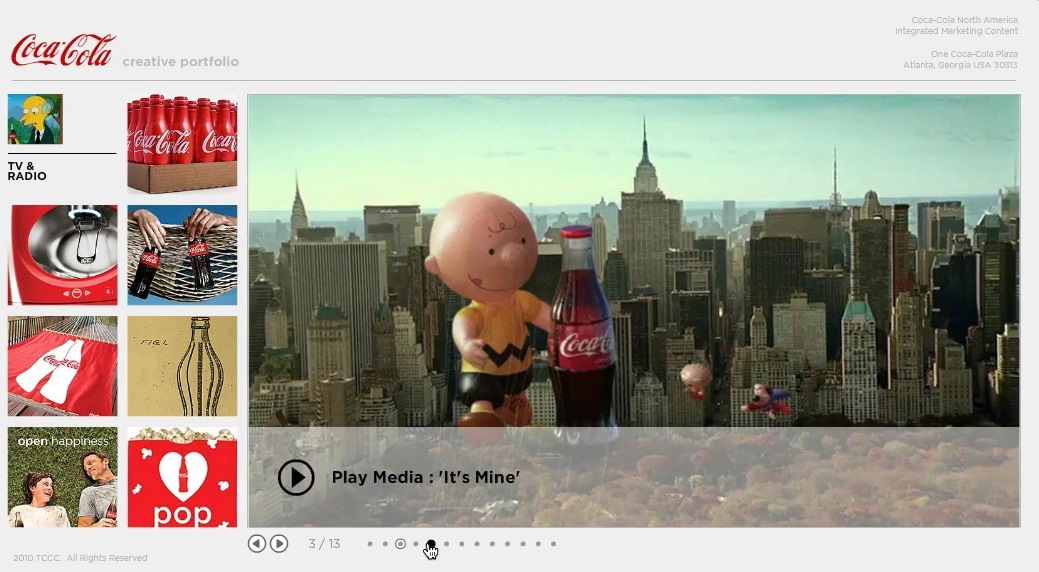Click '2010 TCCC. All Rights Reserved' footer
This screenshot has width=1039, height=572.
click(80, 558)
